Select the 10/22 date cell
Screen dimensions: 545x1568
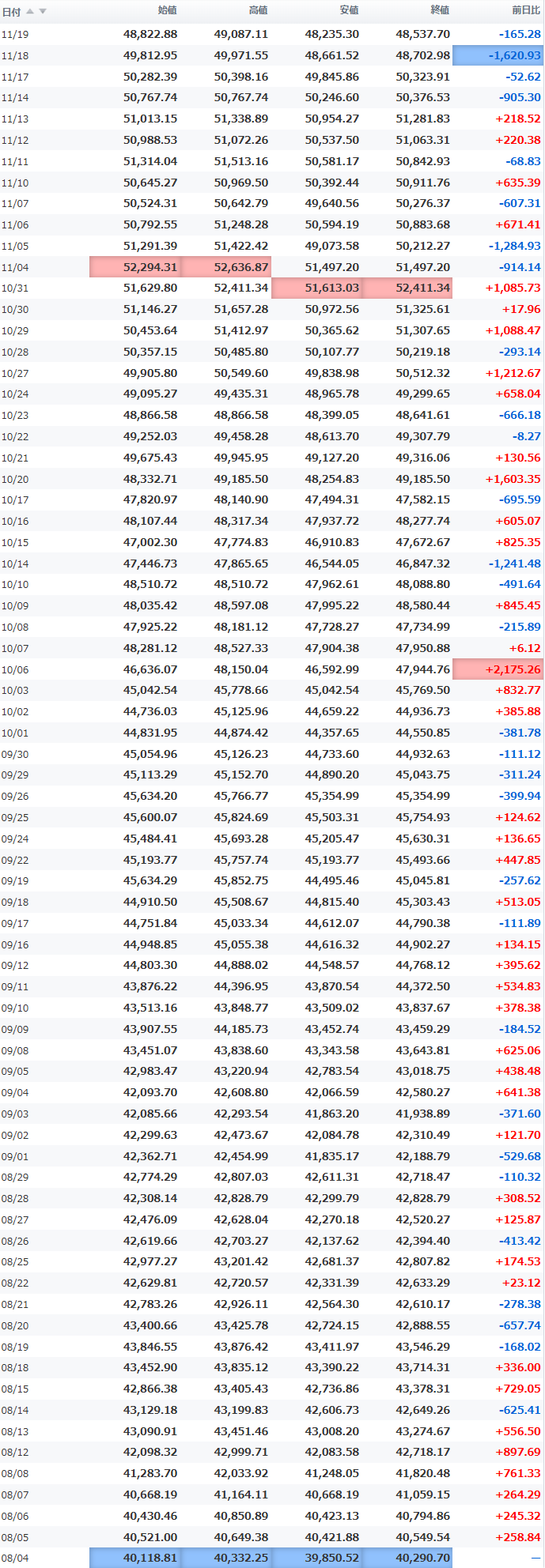[x=15, y=436]
